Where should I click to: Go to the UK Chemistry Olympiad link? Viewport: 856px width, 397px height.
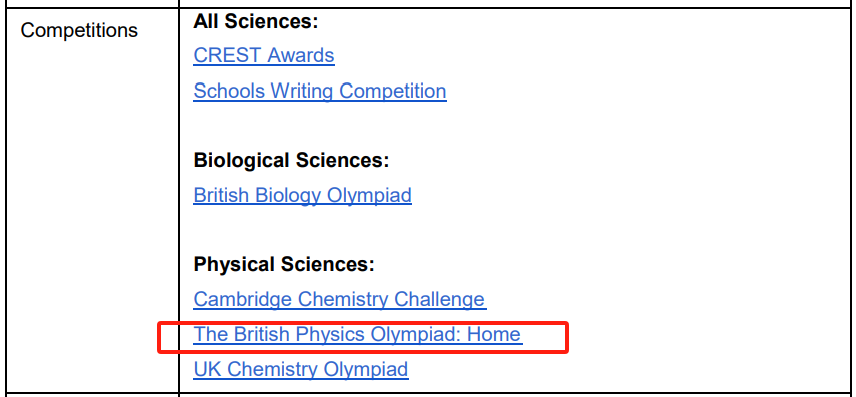(x=301, y=369)
